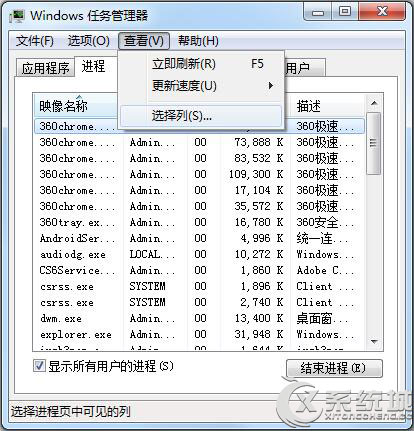
Task: Click the 结束进程(E) button
Action: click(x=334, y=368)
